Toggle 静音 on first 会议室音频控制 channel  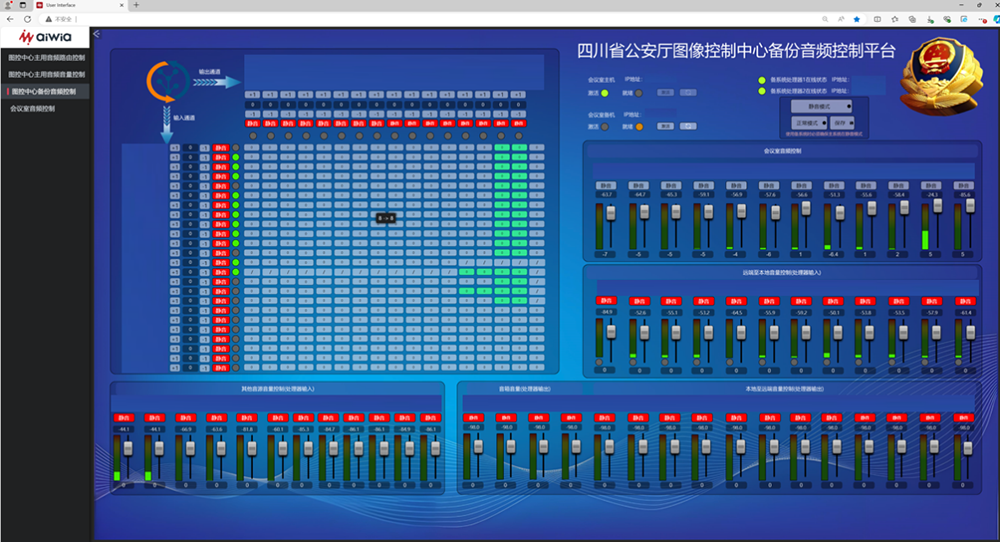click(605, 185)
